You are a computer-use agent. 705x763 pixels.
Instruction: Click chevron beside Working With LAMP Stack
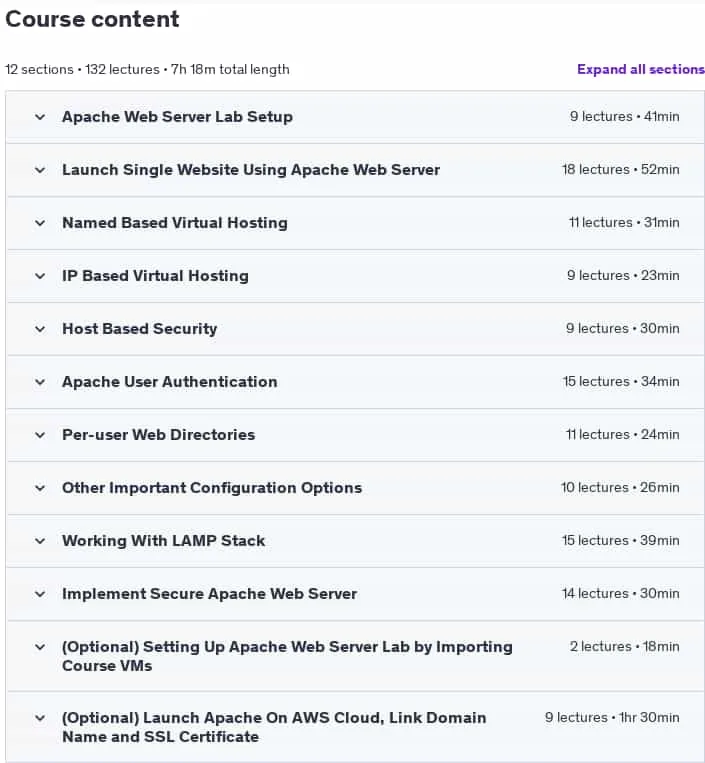pos(40,542)
